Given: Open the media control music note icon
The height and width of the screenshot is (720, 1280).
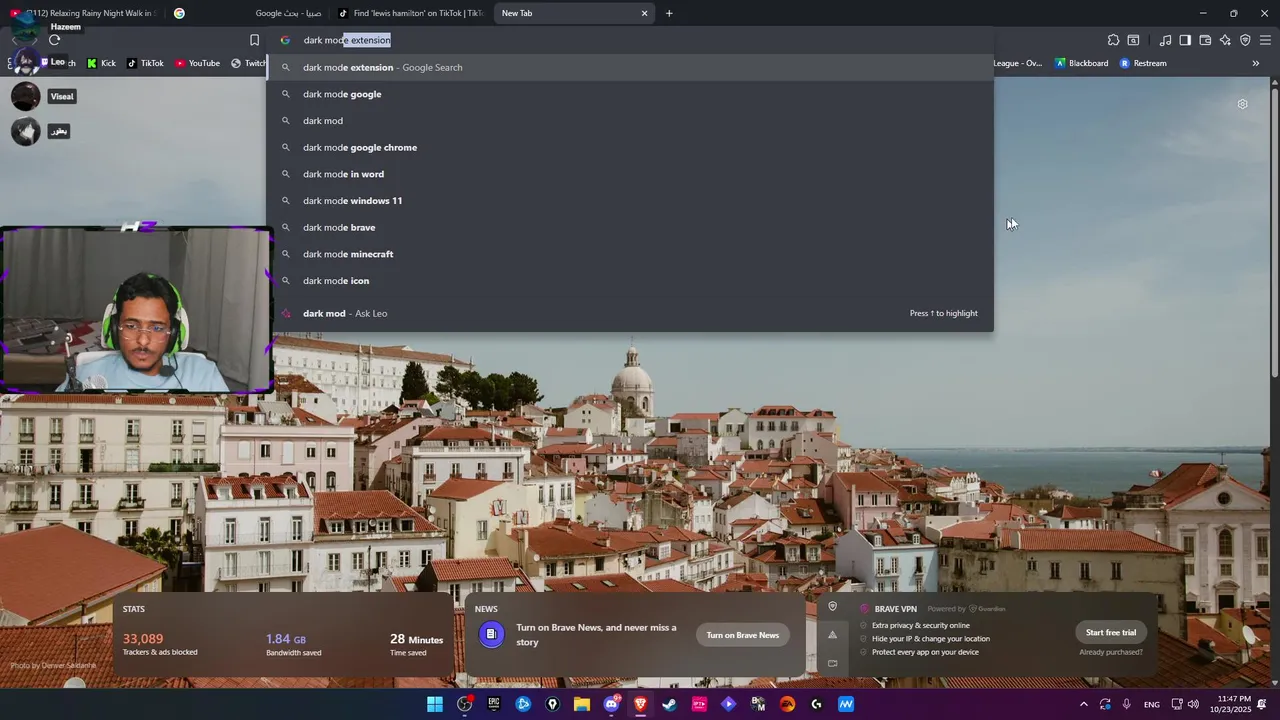Looking at the screenshot, I should (x=1165, y=40).
